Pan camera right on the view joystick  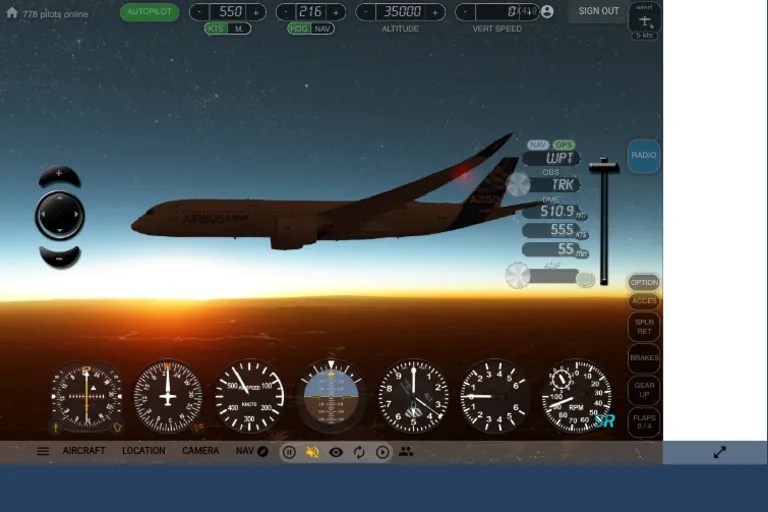point(76,215)
